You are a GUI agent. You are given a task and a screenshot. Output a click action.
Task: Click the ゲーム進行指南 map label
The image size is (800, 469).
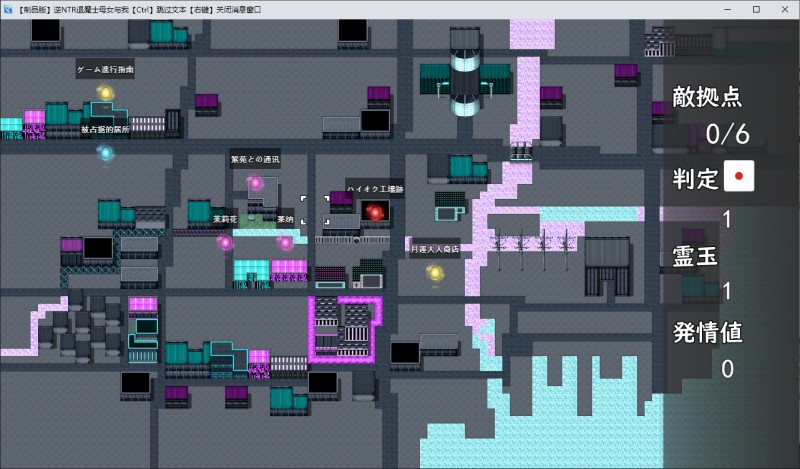point(105,70)
